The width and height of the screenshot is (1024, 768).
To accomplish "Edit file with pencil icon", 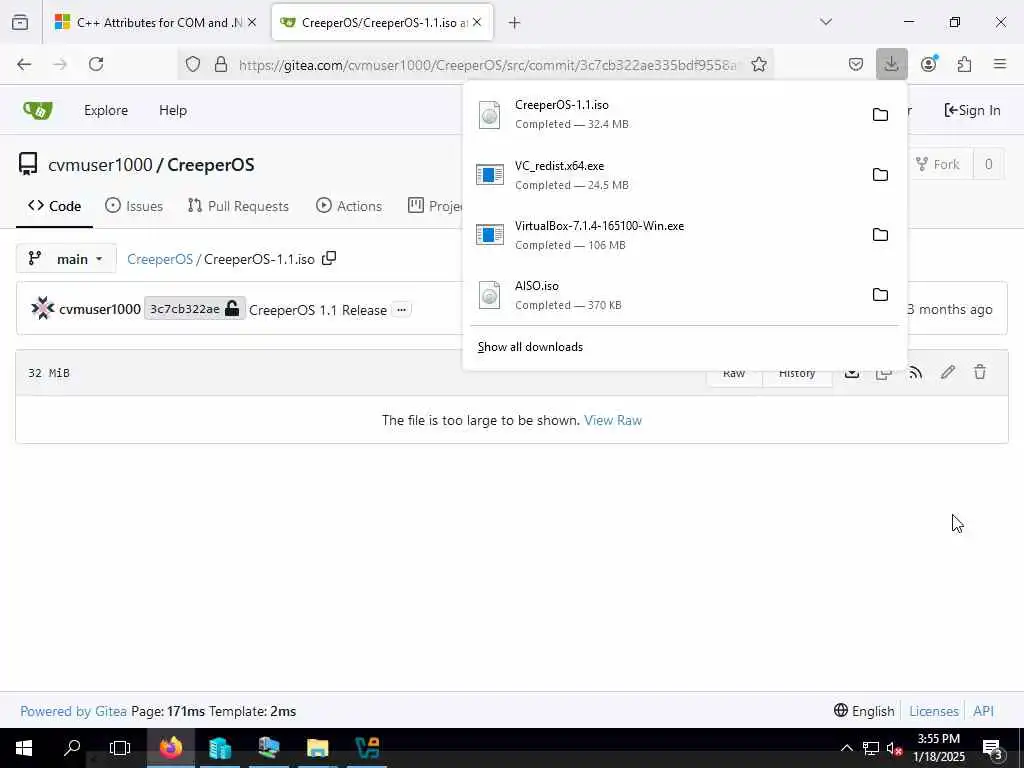I will (948, 372).
